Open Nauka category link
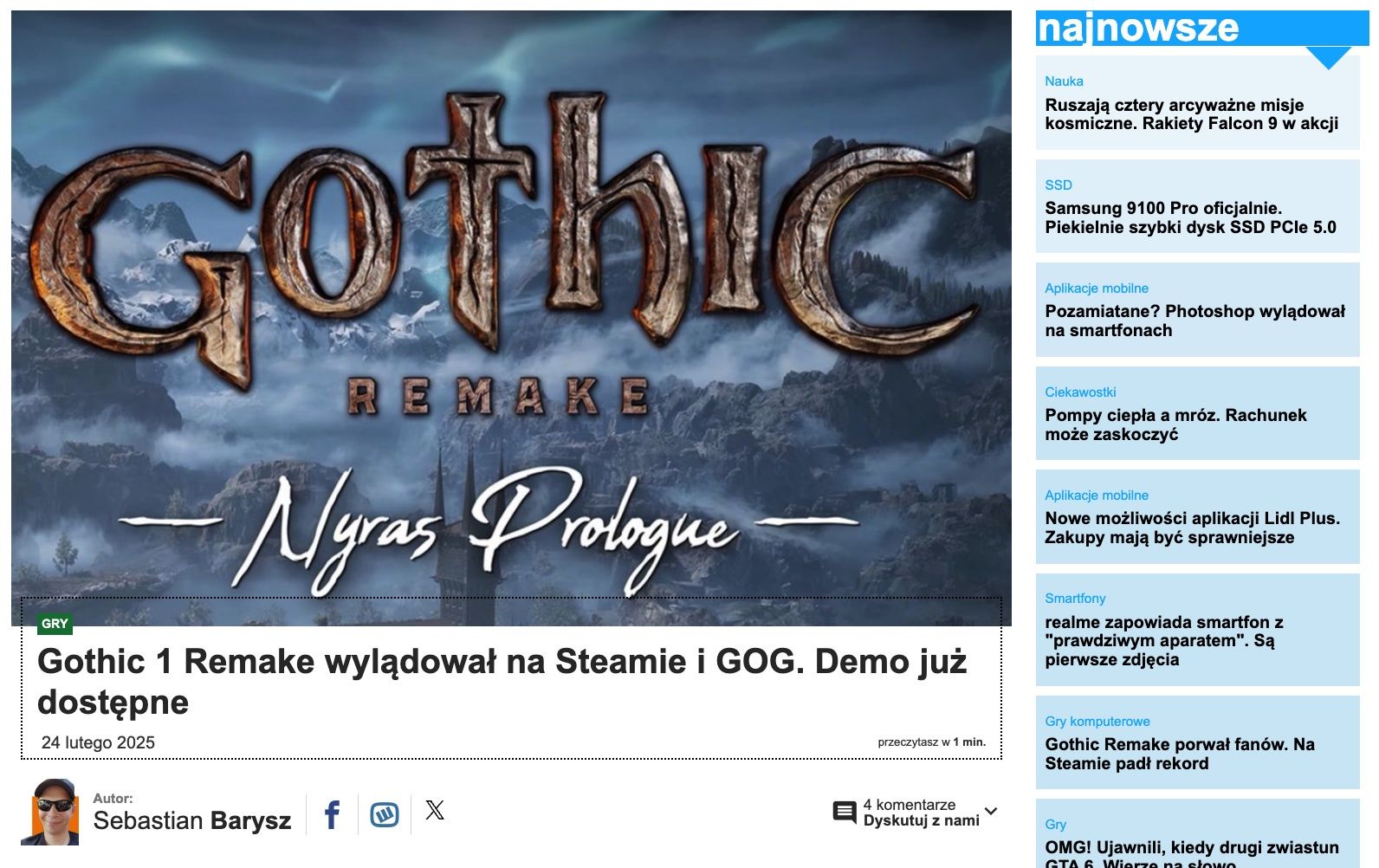The width and height of the screenshot is (1379, 868). pos(1064,81)
